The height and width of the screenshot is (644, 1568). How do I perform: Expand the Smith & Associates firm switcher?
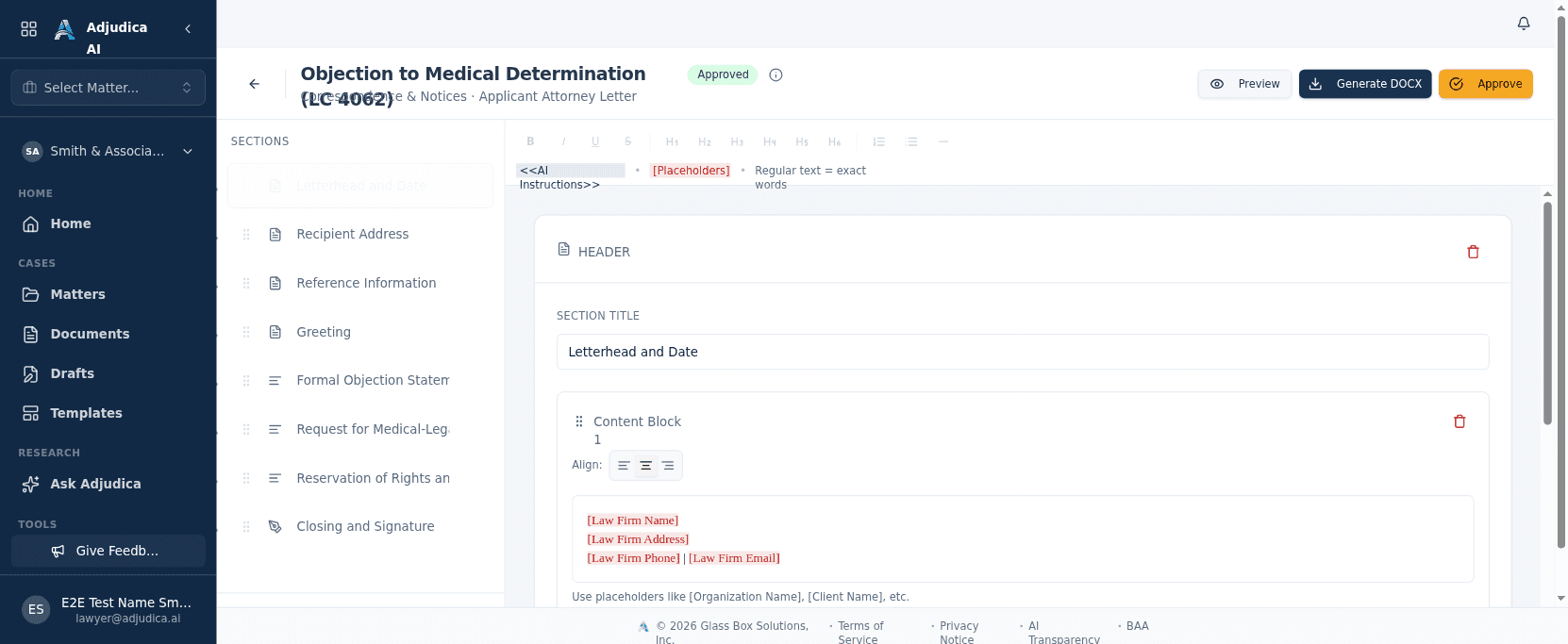coord(108,151)
